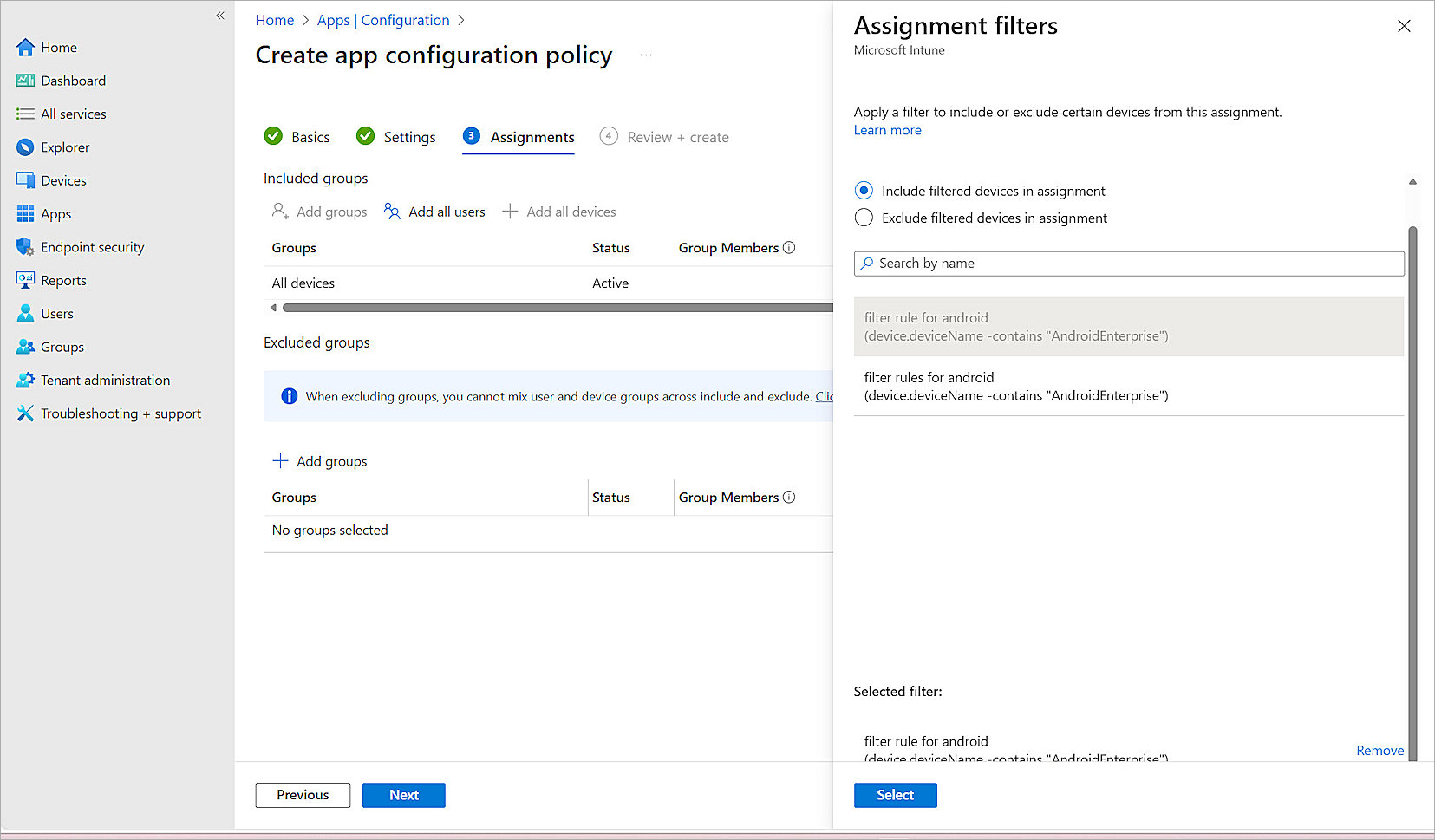Click the horizontal scrollbar under included groups
The width and height of the screenshot is (1435, 840).
[558, 308]
